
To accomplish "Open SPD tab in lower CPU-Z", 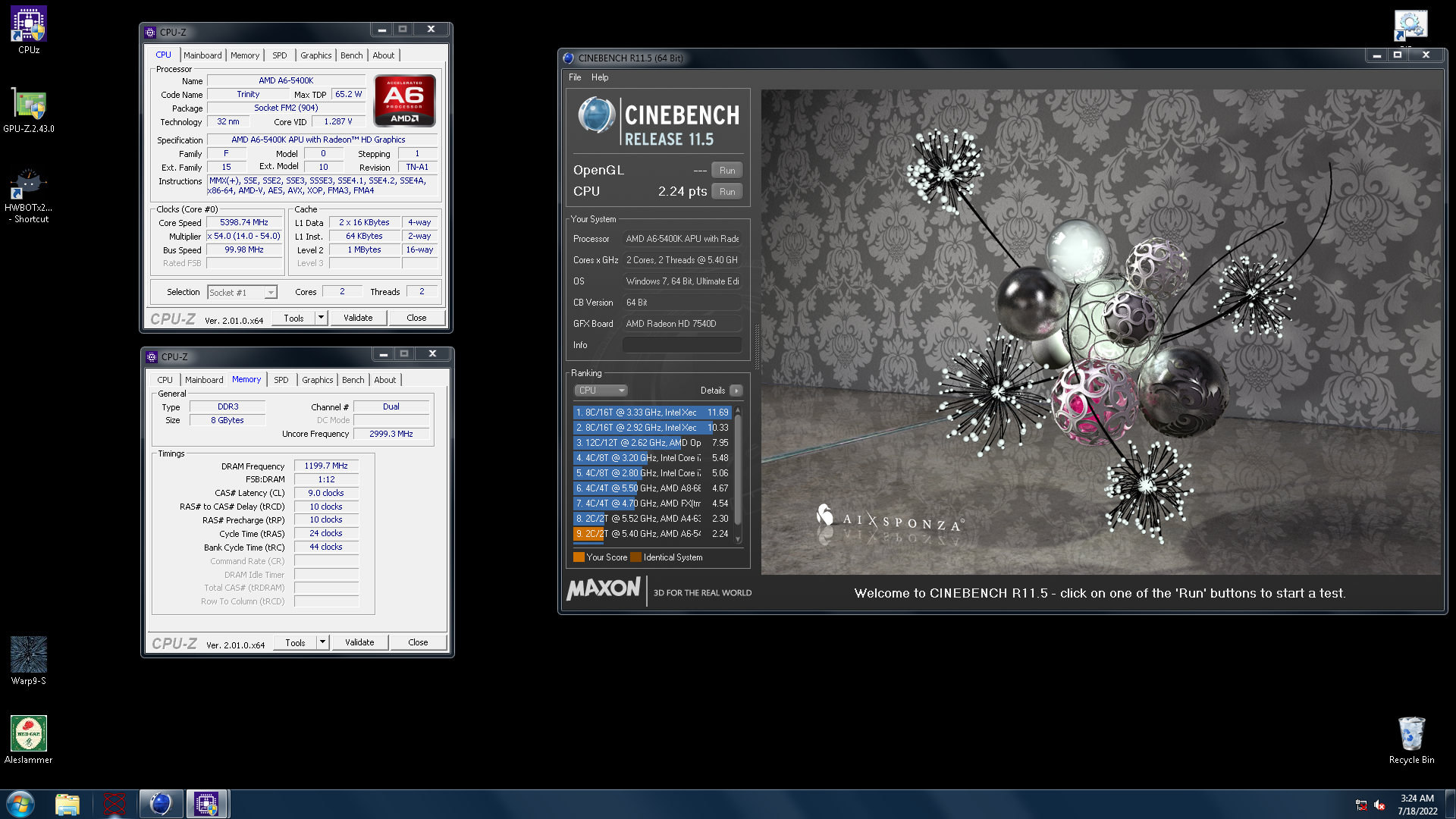I will click(x=281, y=380).
